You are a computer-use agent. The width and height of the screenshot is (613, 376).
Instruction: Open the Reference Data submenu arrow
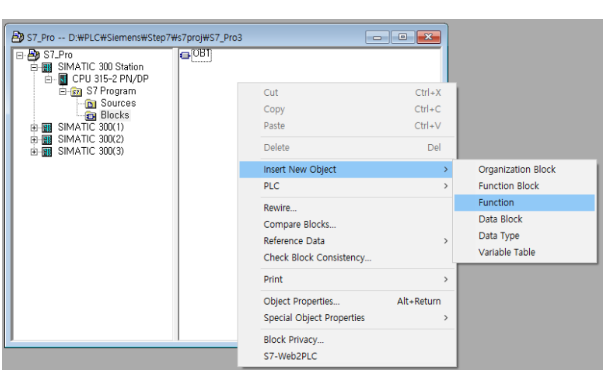[446, 241]
